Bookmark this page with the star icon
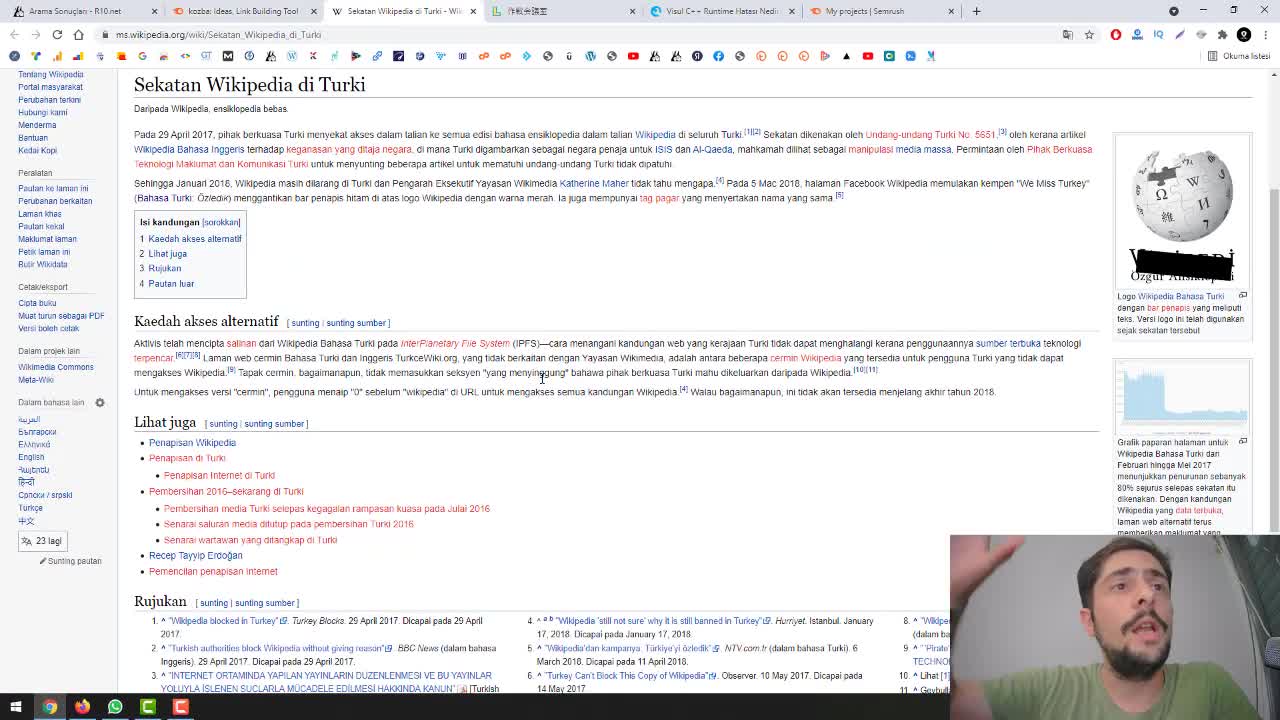Screen dimensions: 1280x720 (1089, 34)
